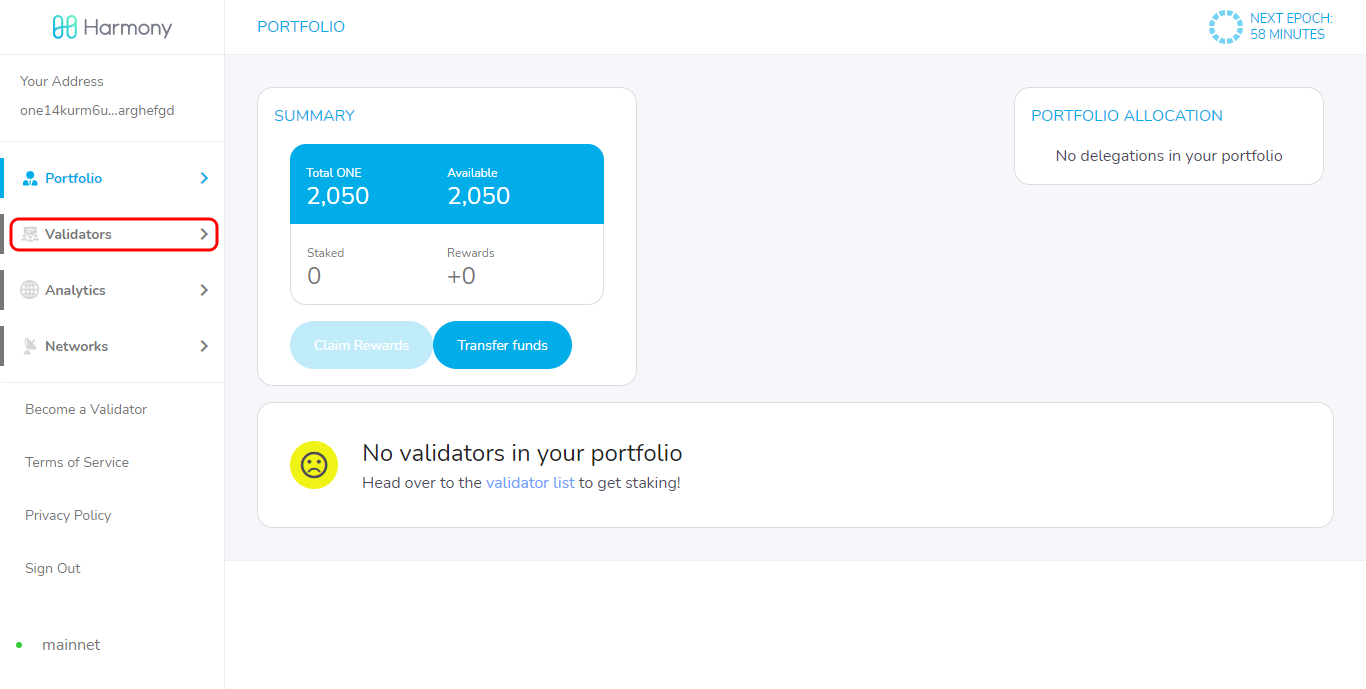This screenshot has width=1366, height=689.
Task: Expand the Analytics chevron arrow
Action: click(x=204, y=290)
